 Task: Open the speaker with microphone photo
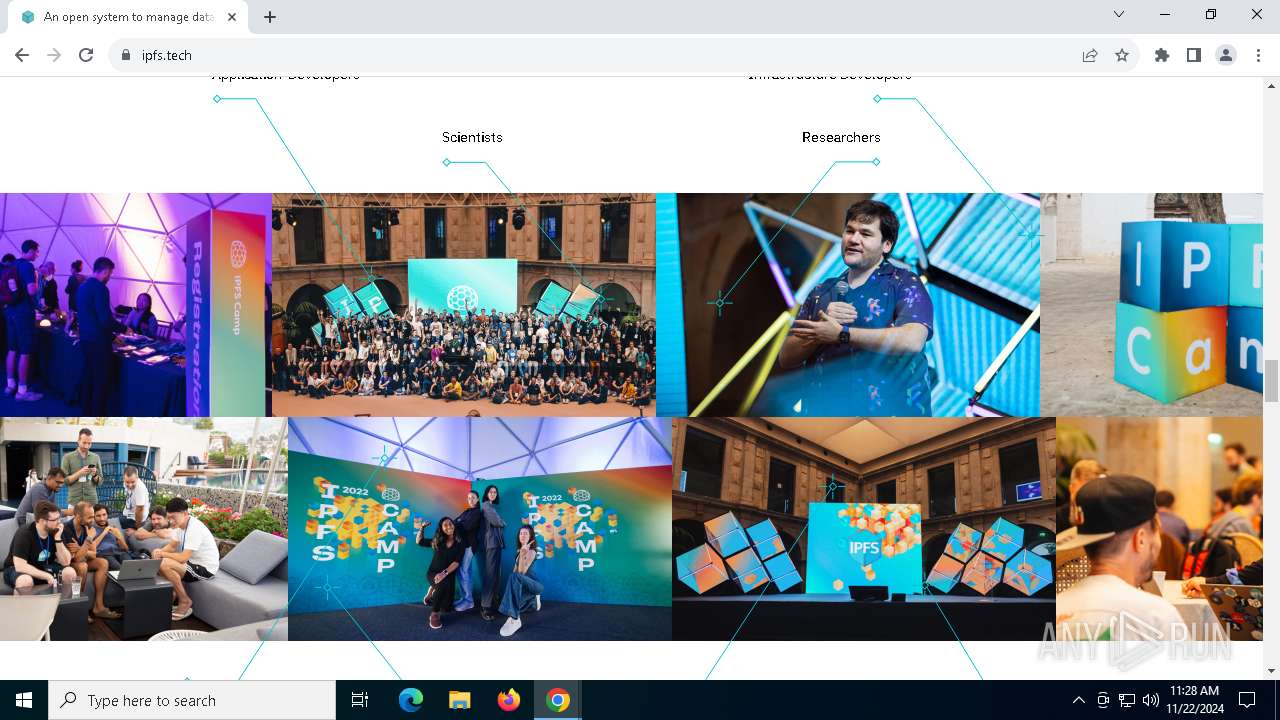(x=848, y=305)
